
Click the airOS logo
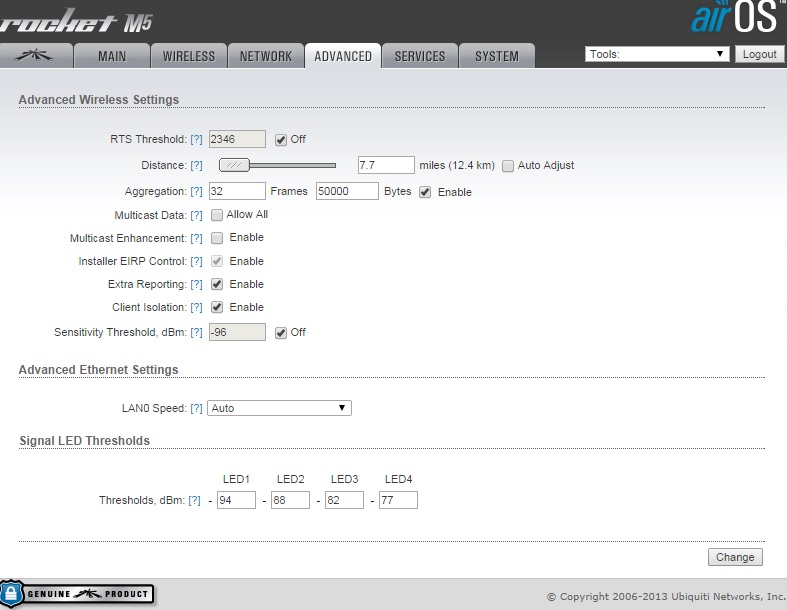point(738,17)
